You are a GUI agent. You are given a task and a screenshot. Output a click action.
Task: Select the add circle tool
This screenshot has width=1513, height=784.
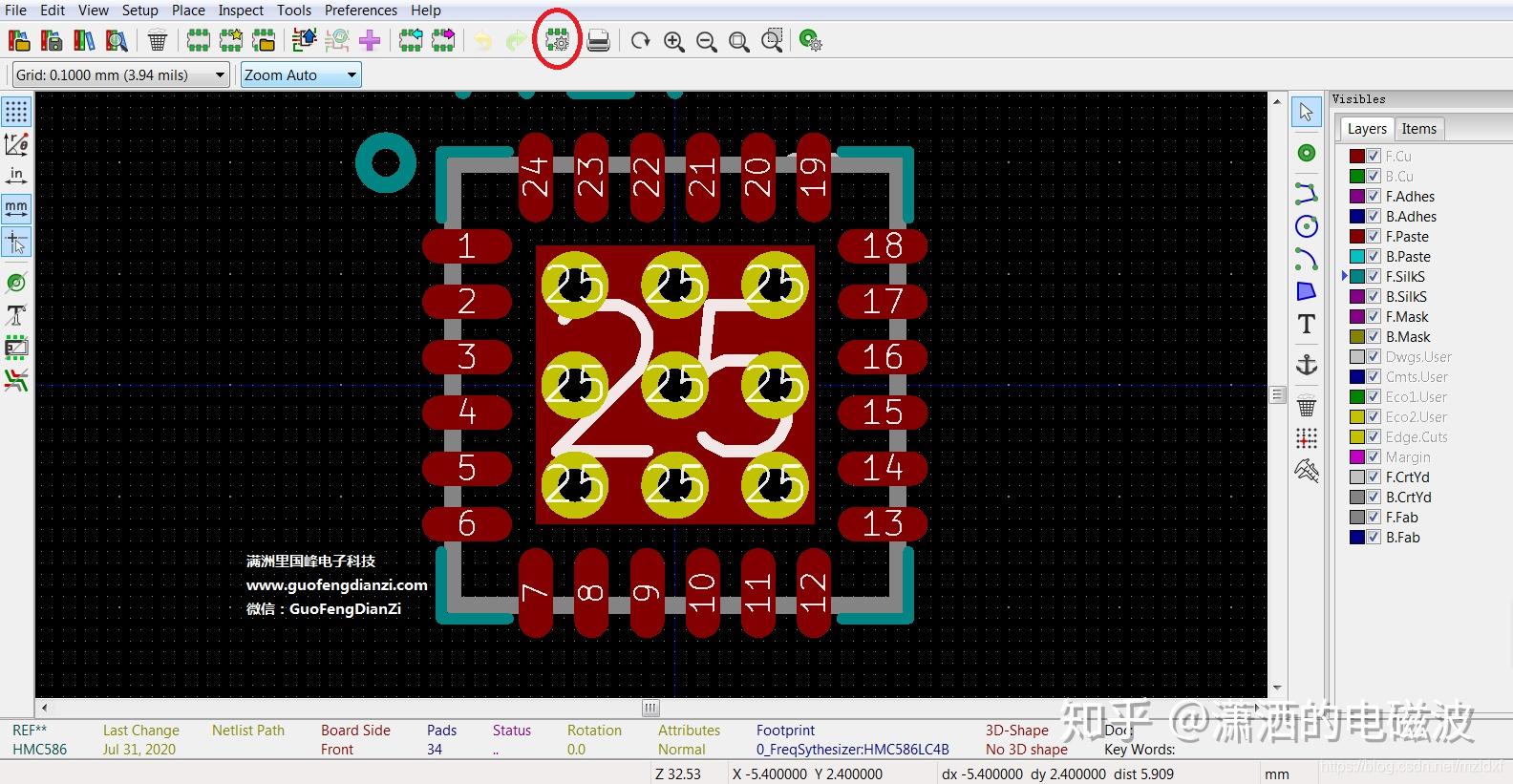tap(1307, 226)
